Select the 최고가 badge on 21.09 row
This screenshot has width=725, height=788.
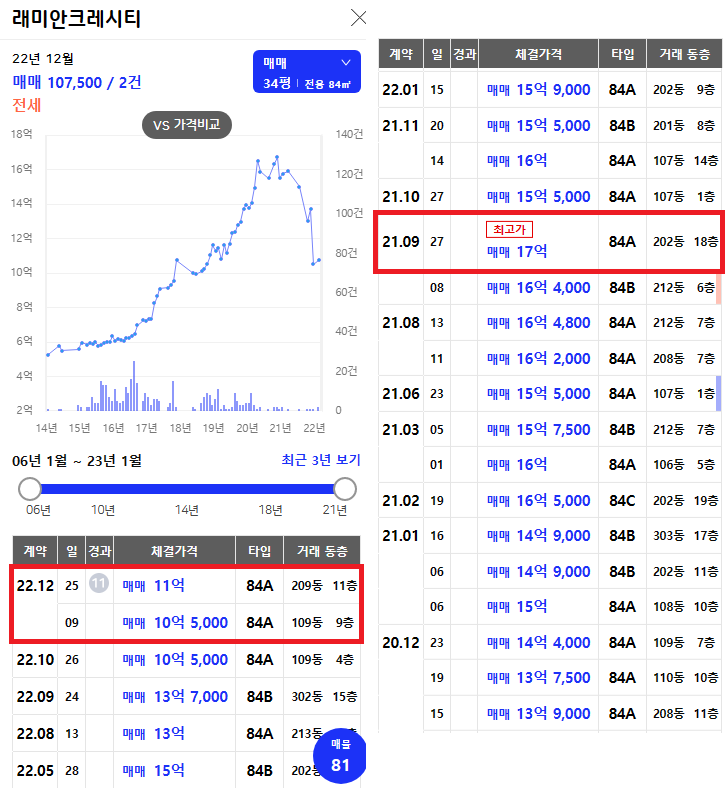pos(509,229)
